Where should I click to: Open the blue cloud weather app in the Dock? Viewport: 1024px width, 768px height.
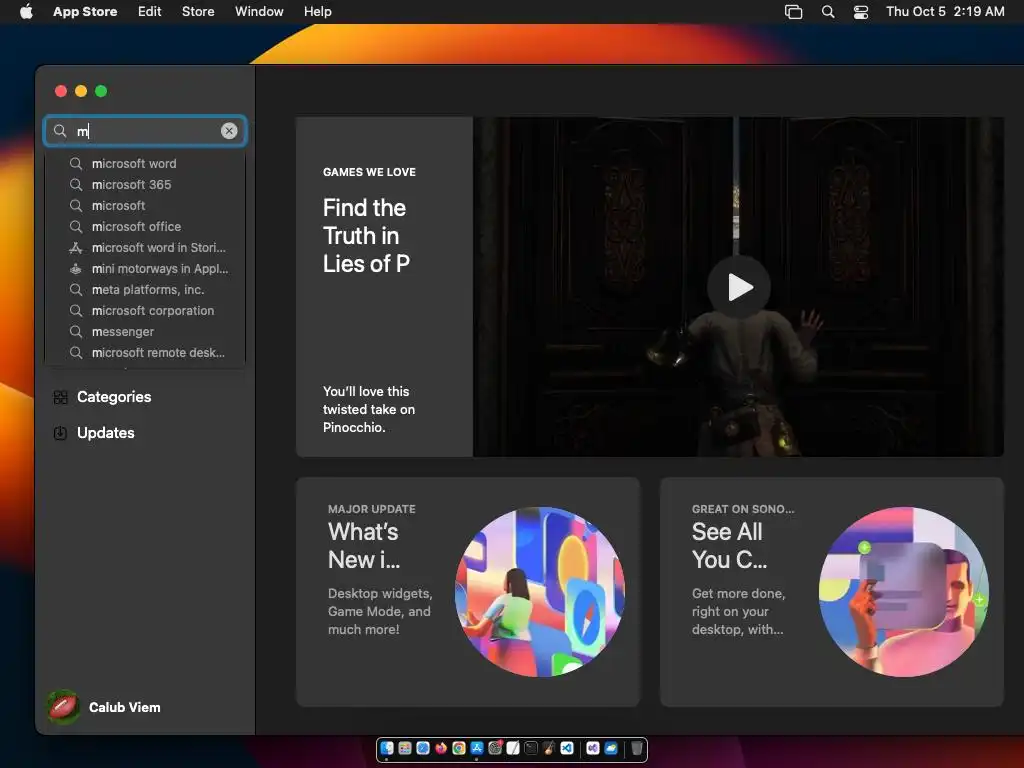[x=611, y=748]
